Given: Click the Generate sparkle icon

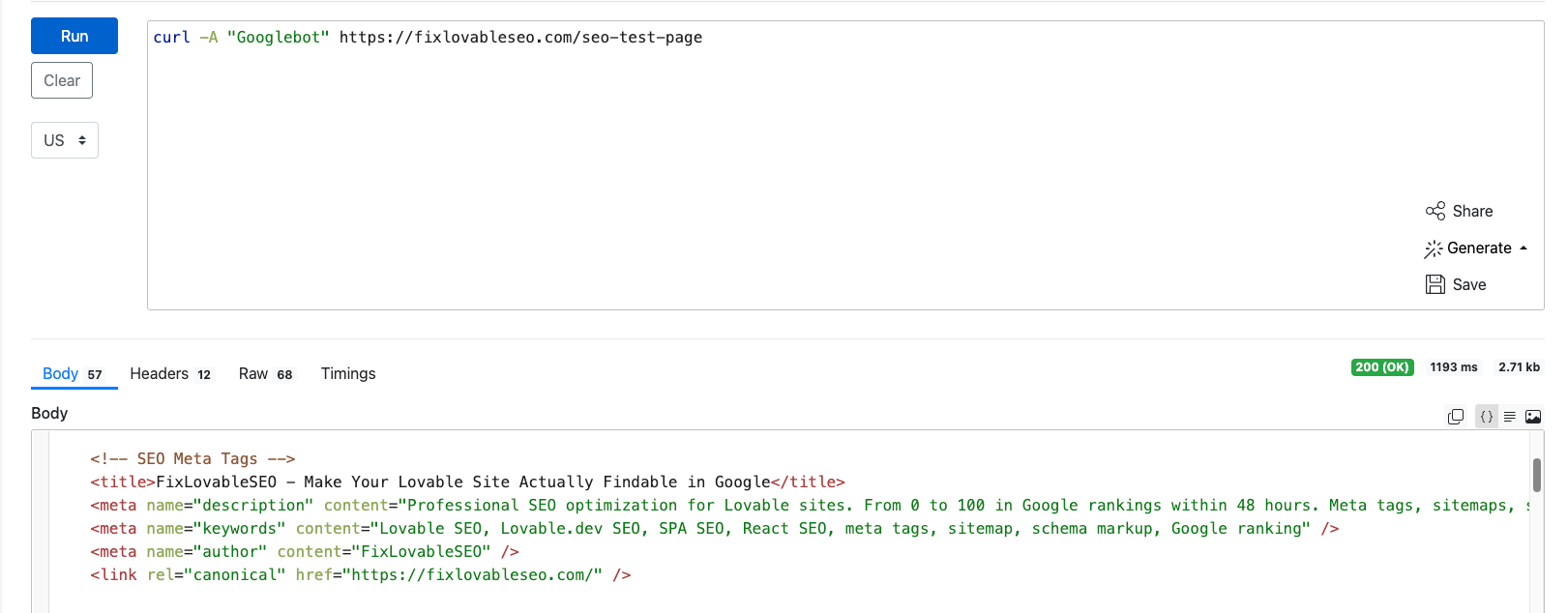Looking at the screenshot, I should (1434, 248).
